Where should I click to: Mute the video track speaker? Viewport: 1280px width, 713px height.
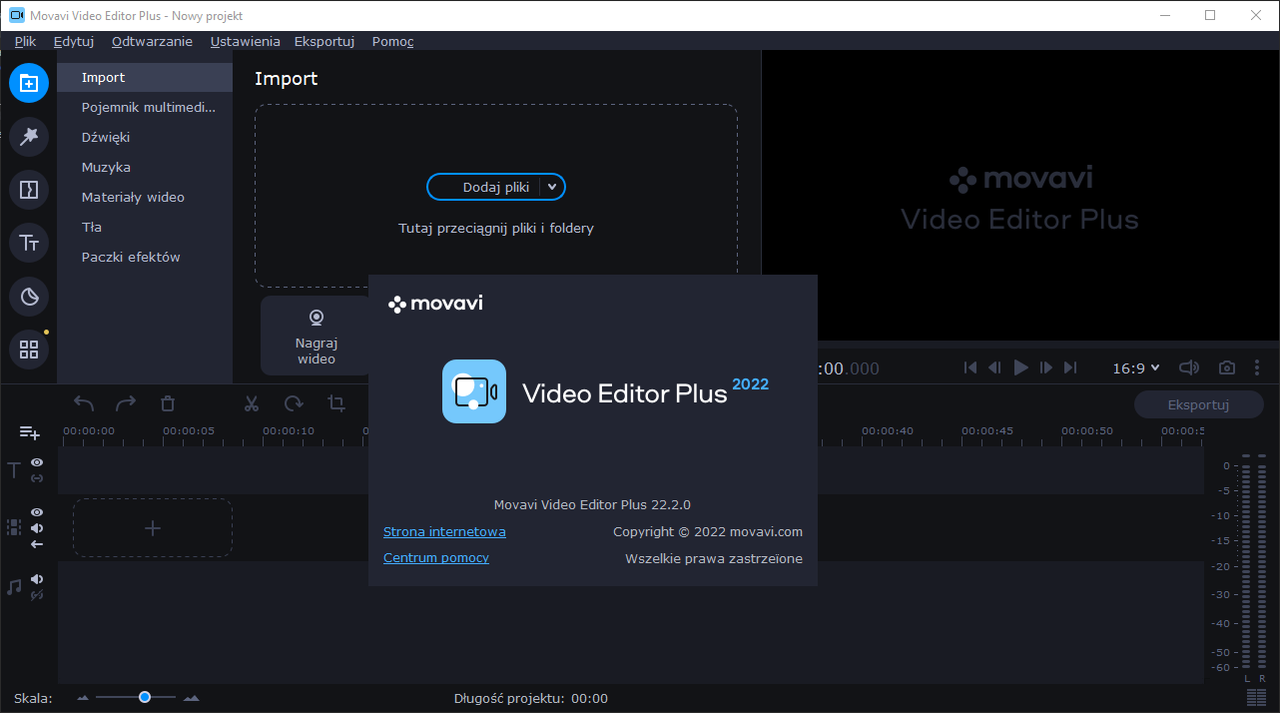(x=37, y=528)
